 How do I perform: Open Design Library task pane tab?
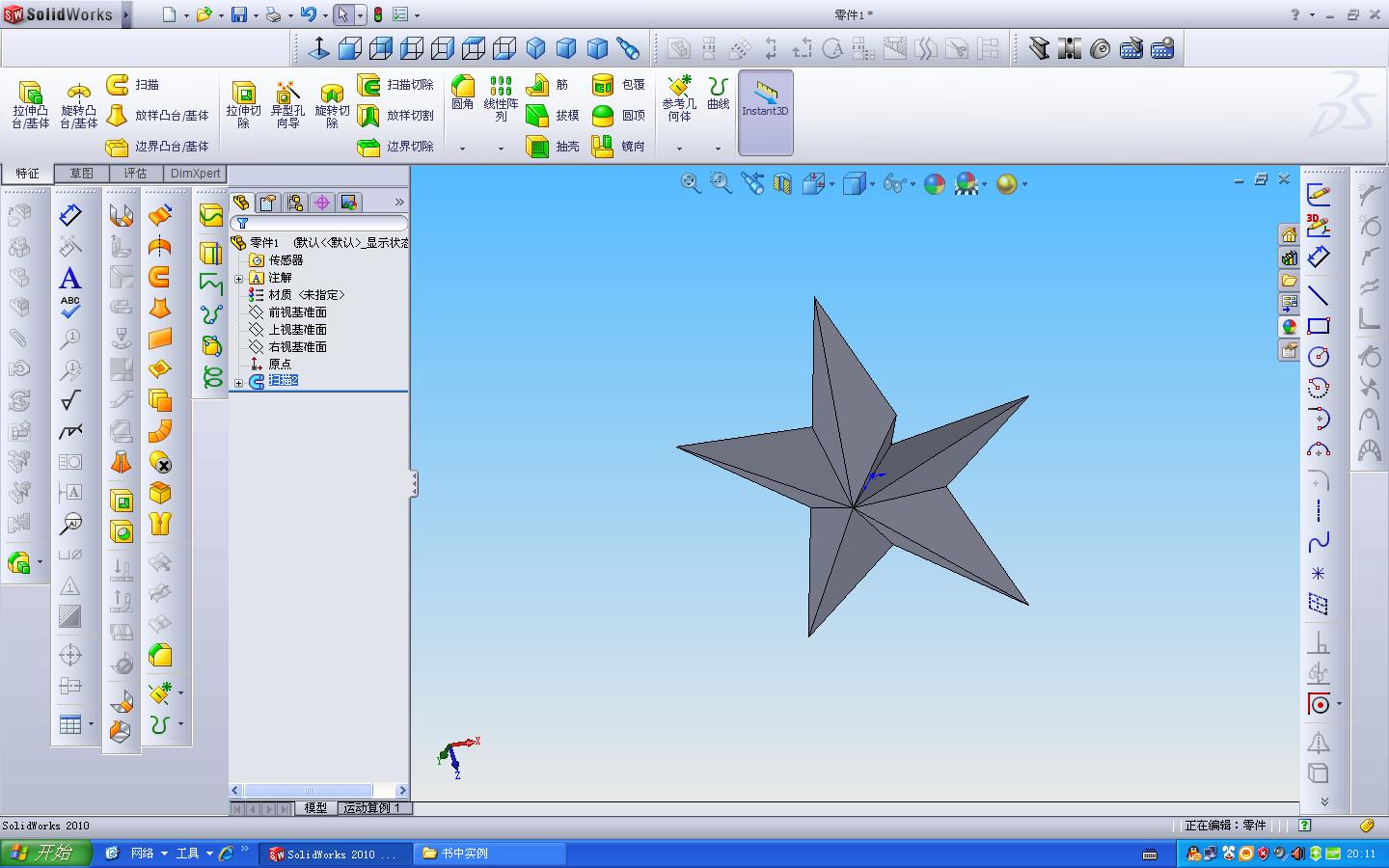pos(1289,258)
